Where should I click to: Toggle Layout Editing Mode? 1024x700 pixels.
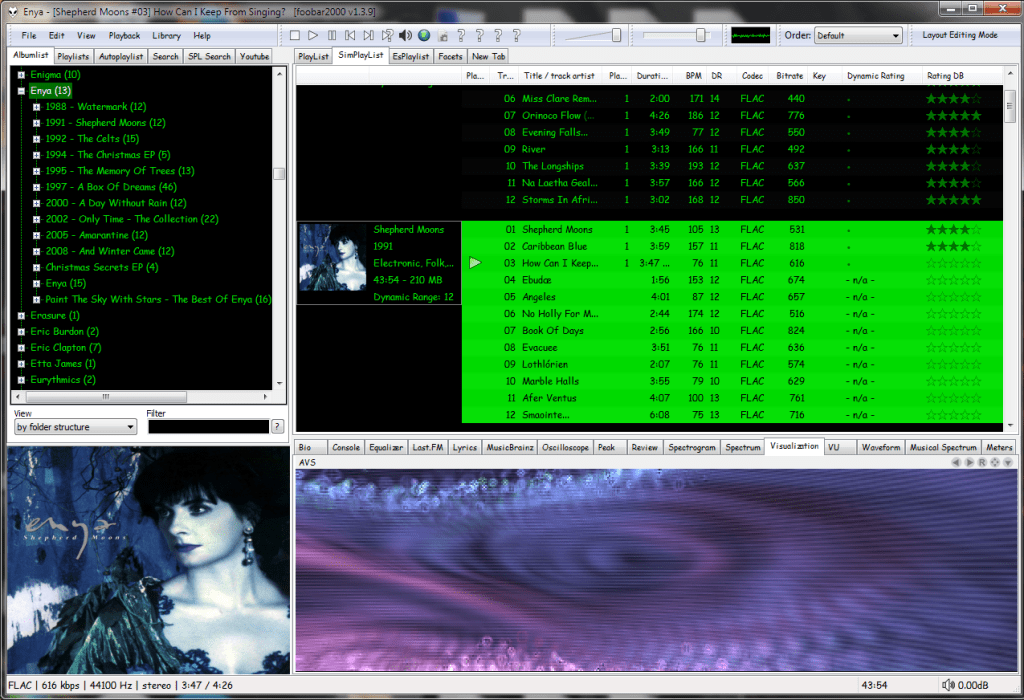pyautogui.click(x=960, y=36)
